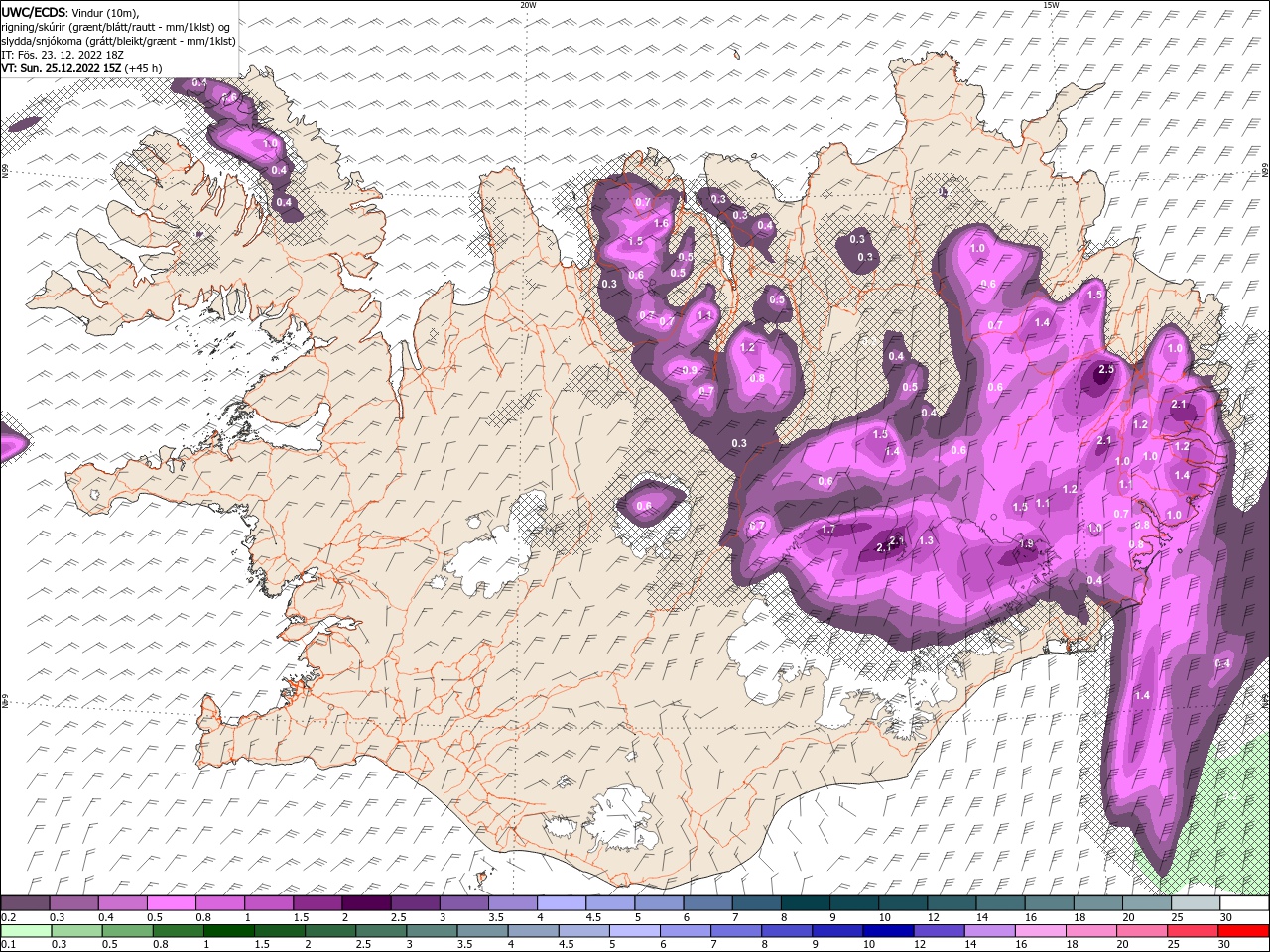
Task: Select the pale green 0.1–0.3 rain swatch
Action: click(25, 930)
